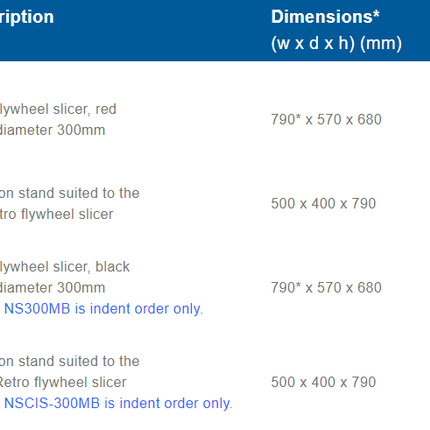This screenshot has width=430, height=430.
Task: Select the (w x d x h) (mm) subheader
Action: tap(336, 43)
